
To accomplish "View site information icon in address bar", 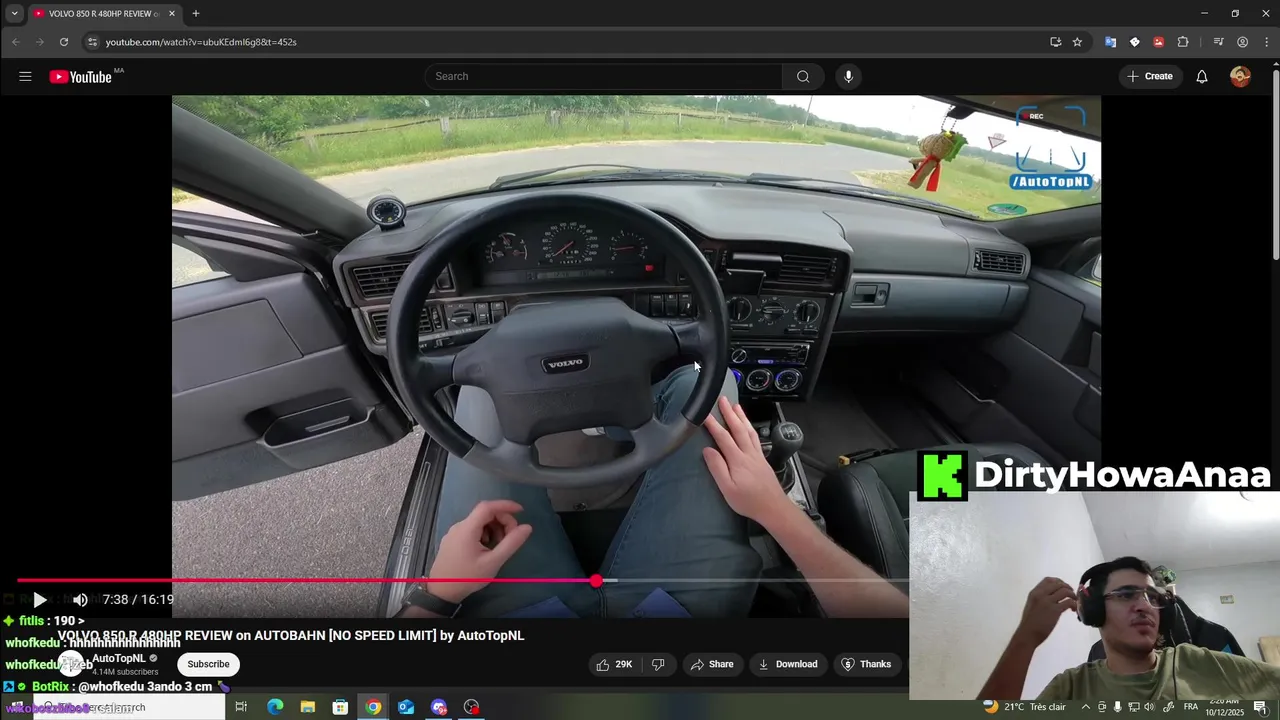I will click(x=92, y=42).
